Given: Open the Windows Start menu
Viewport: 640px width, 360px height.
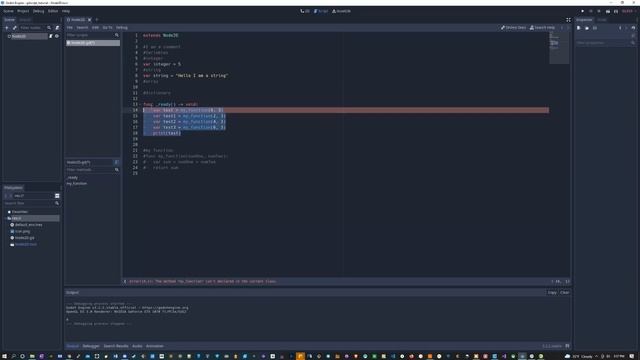Looking at the screenshot, I should point(4,356).
